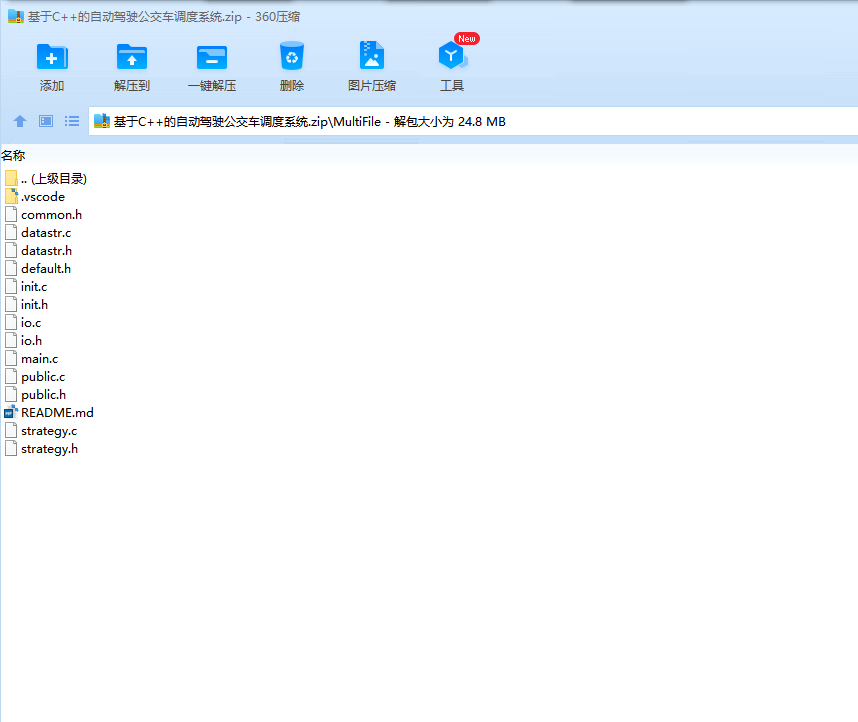The width and height of the screenshot is (858, 722).
Task: Select the public.c file
Action: tap(35, 377)
